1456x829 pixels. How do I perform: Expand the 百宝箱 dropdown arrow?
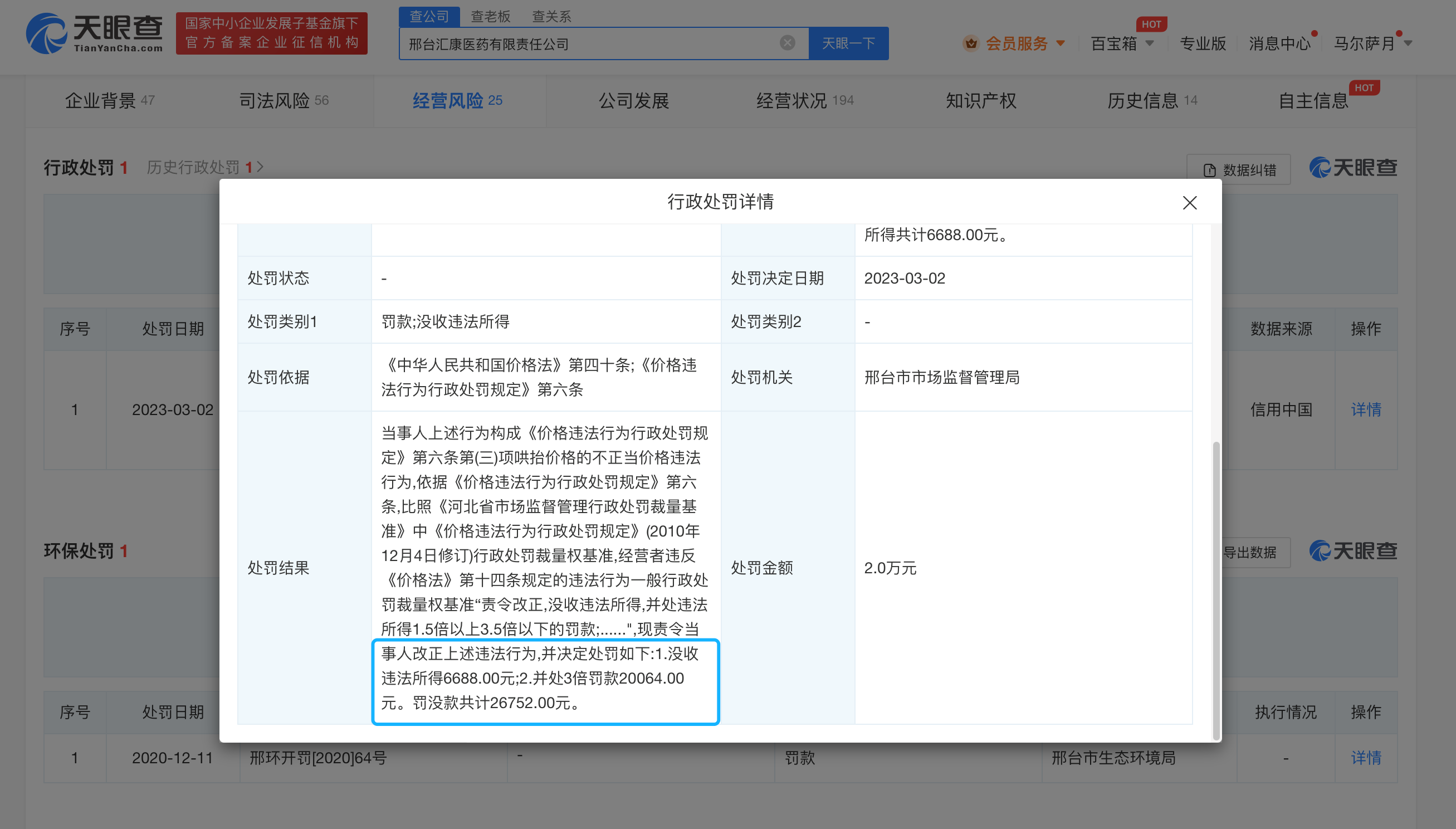(1150, 43)
